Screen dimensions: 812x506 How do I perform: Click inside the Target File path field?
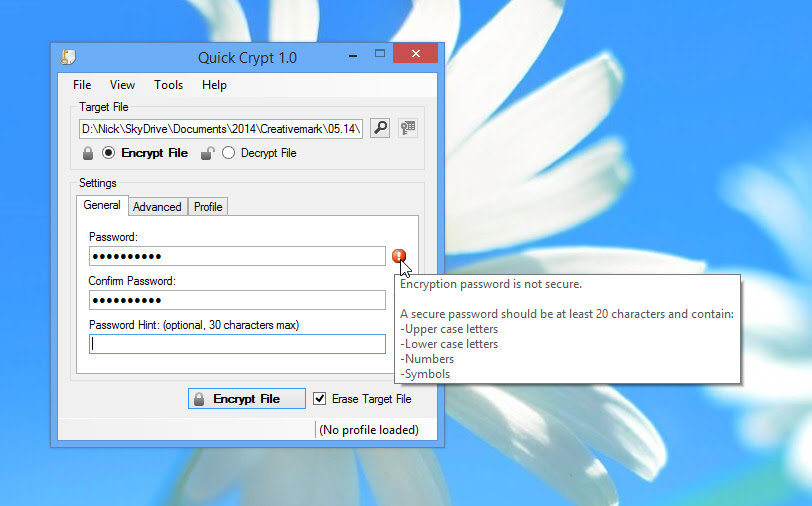click(221, 128)
